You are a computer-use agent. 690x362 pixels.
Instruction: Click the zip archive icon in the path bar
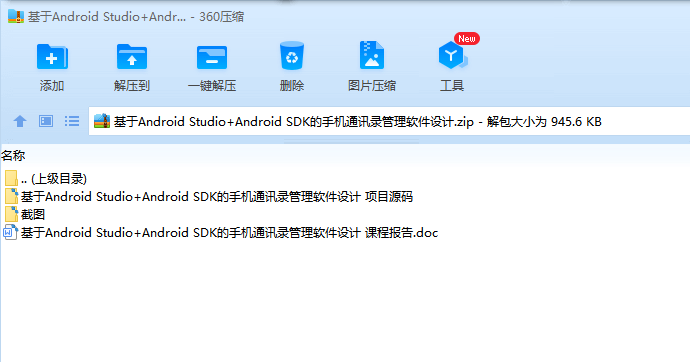click(102, 121)
